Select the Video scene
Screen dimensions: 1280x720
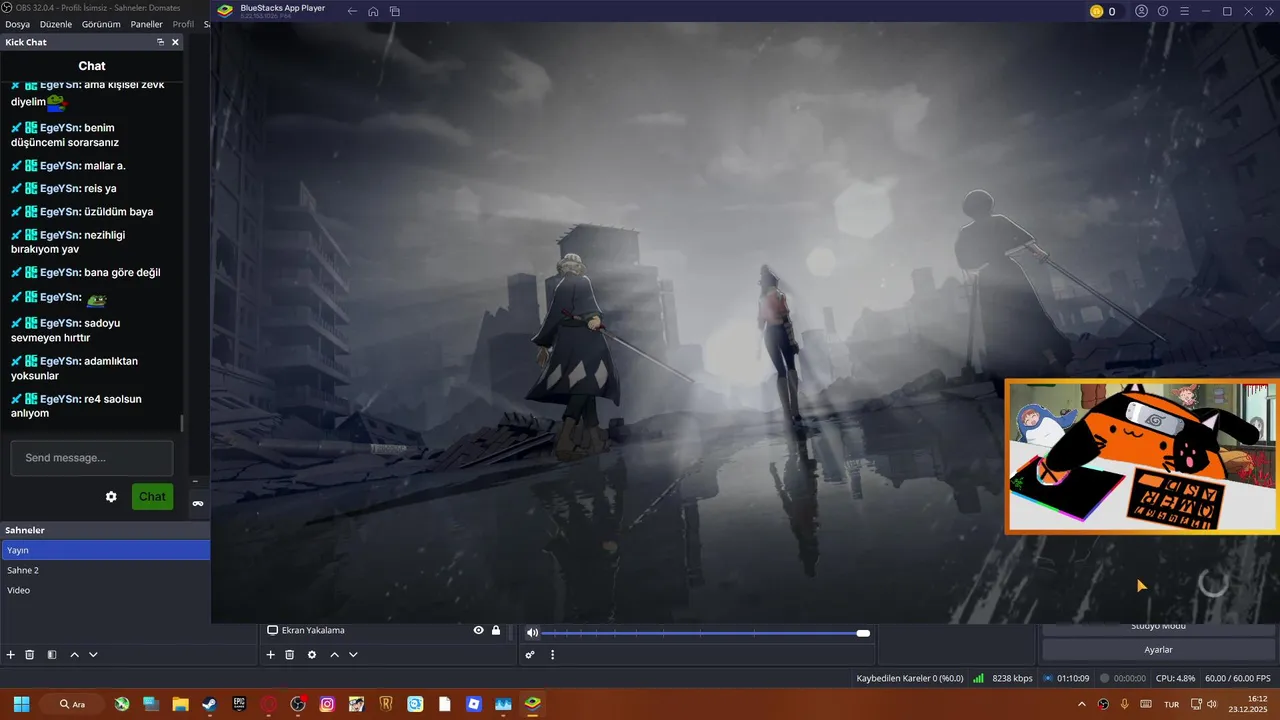106,590
